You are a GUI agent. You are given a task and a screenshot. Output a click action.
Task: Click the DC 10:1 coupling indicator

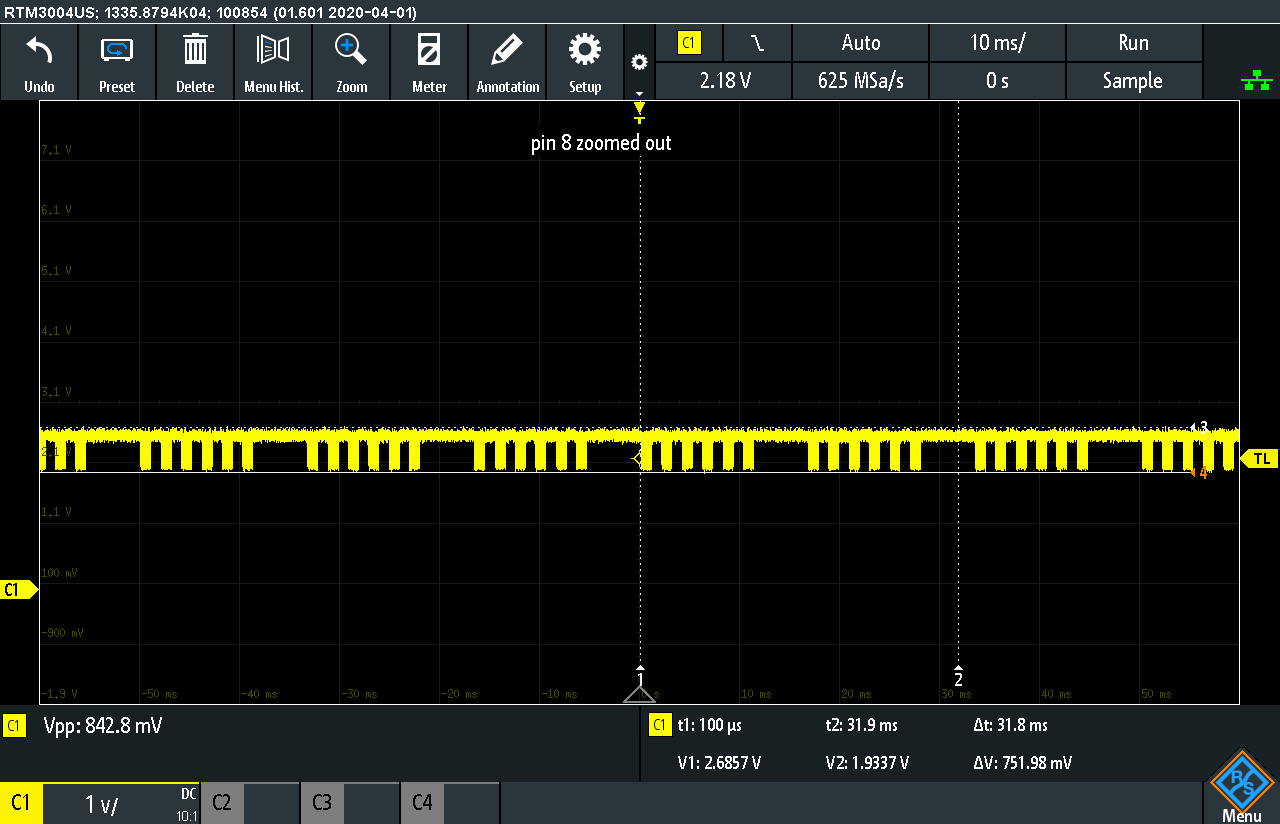pyautogui.click(x=188, y=803)
